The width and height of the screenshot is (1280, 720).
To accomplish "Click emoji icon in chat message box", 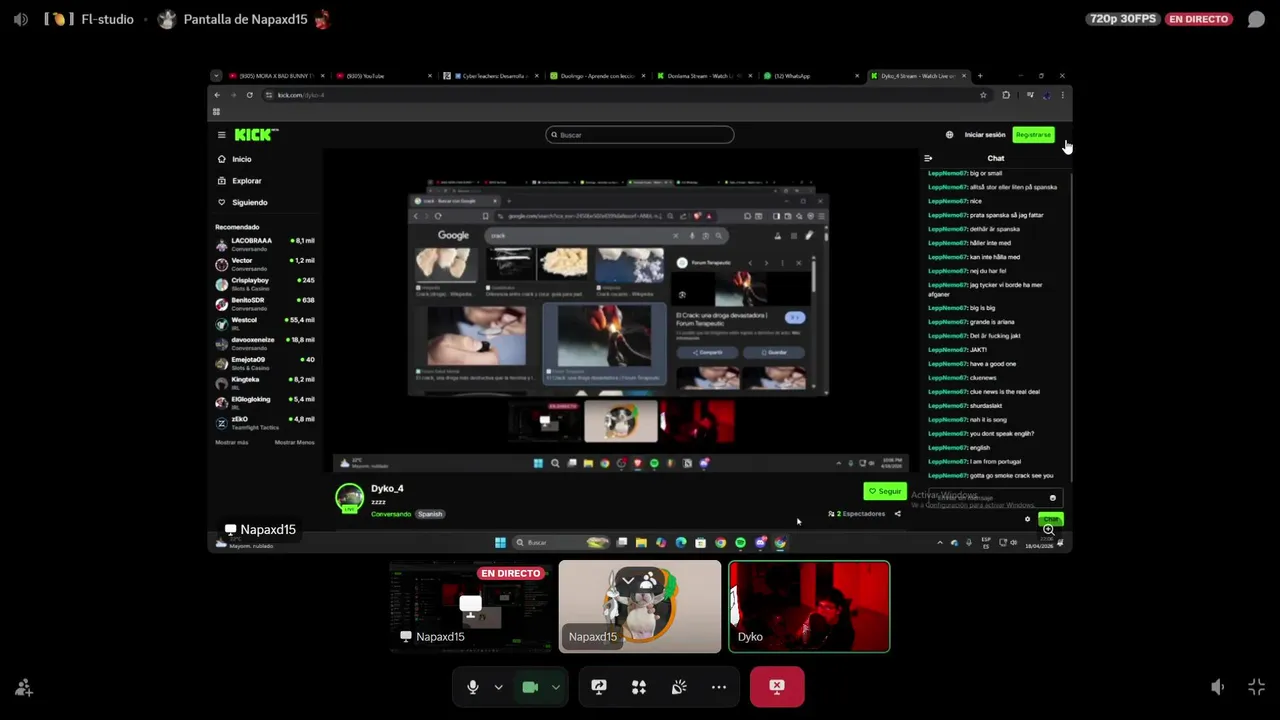I will tap(1052, 498).
